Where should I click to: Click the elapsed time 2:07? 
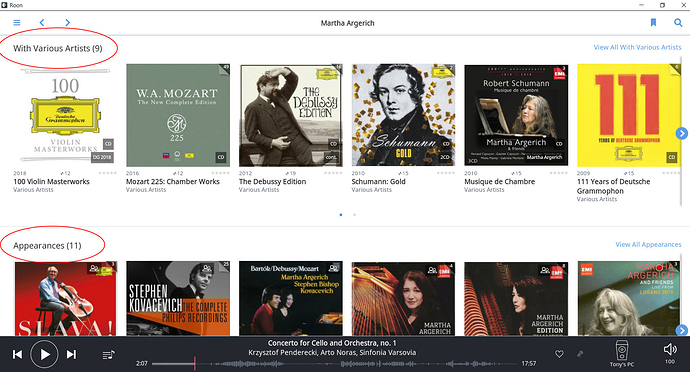coord(142,364)
